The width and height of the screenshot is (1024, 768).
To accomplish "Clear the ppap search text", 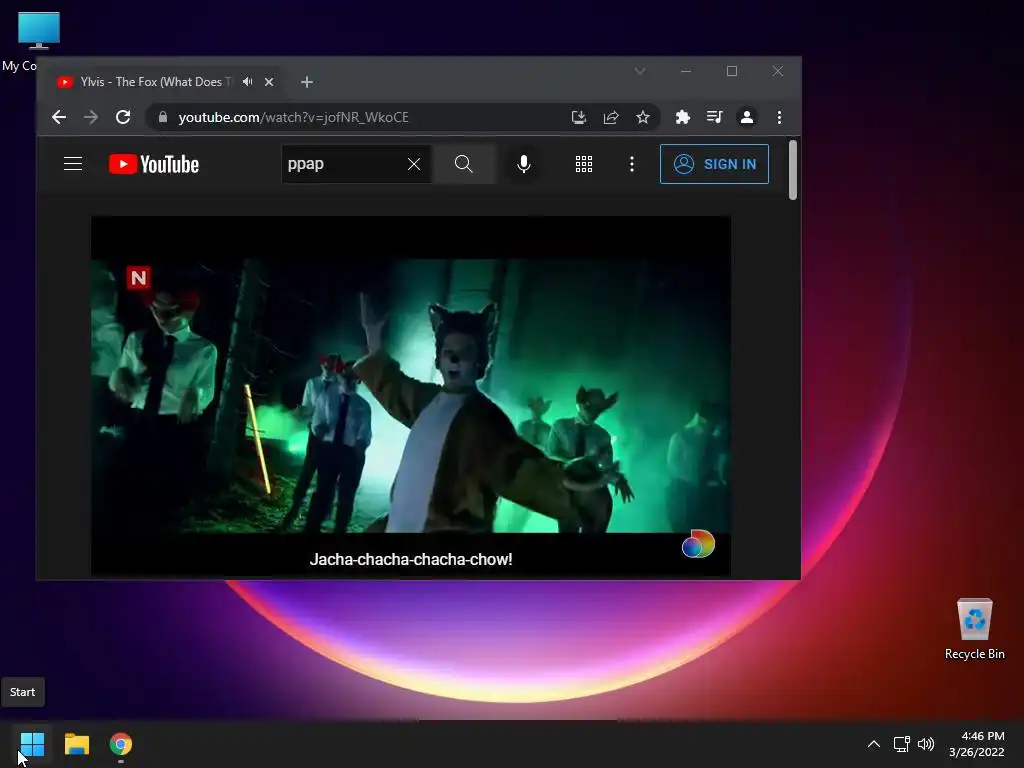I will click(414, 164).
